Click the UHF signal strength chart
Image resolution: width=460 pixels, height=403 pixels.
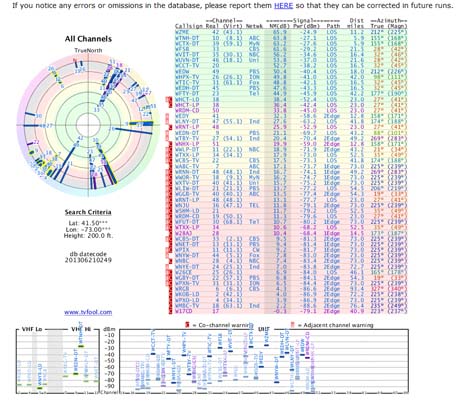click(264, 361)
